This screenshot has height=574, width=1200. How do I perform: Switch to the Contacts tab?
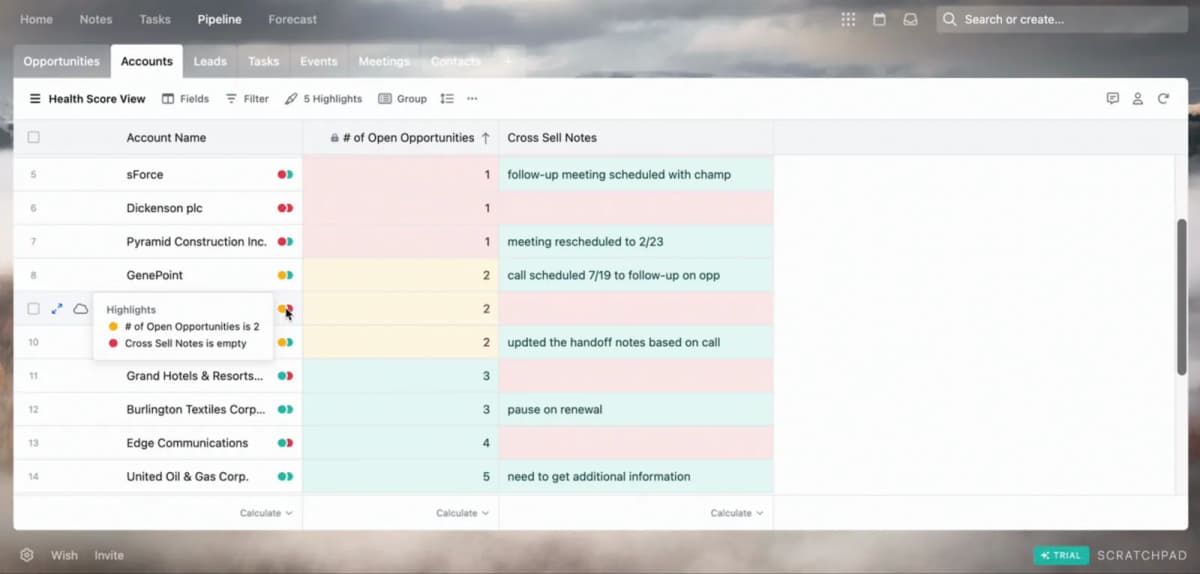[456, 61]
